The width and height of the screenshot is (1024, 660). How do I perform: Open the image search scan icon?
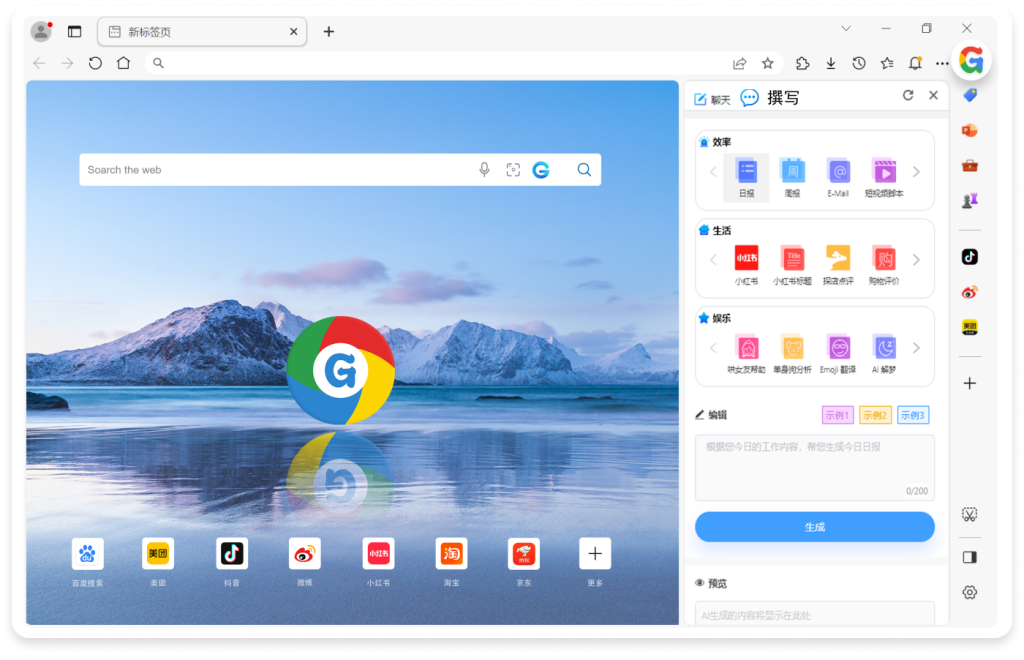(513, 170)
